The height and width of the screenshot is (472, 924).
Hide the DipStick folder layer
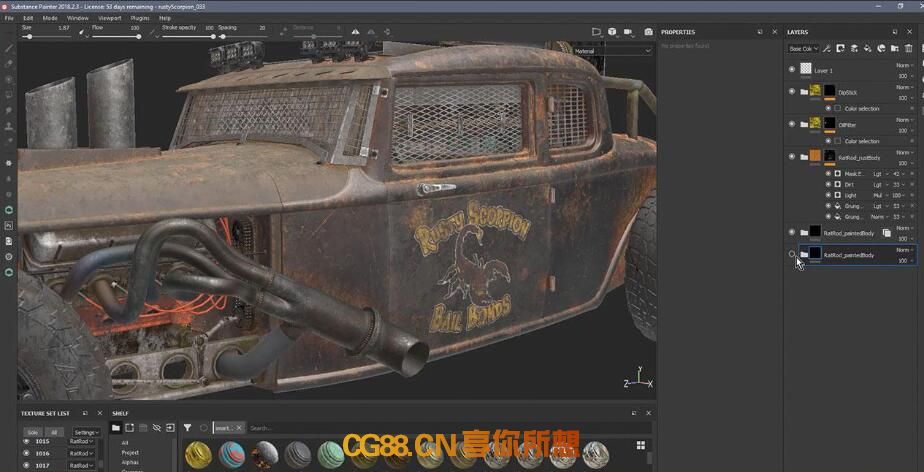791,91
